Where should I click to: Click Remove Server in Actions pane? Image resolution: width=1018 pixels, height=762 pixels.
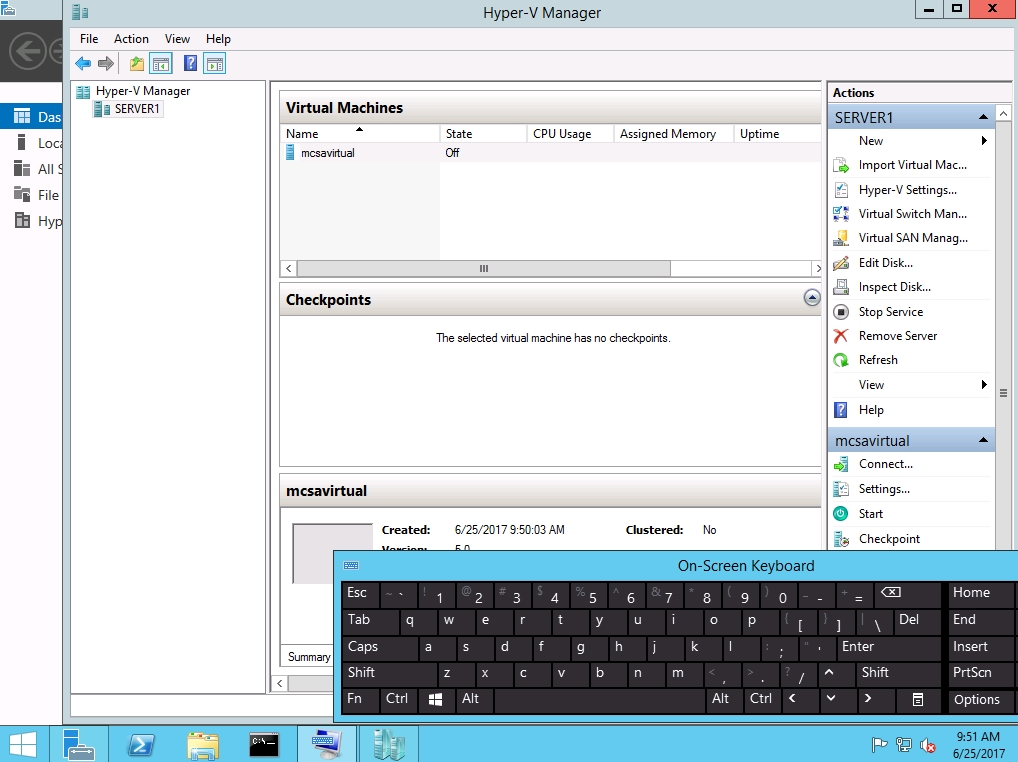pos(897,336)
